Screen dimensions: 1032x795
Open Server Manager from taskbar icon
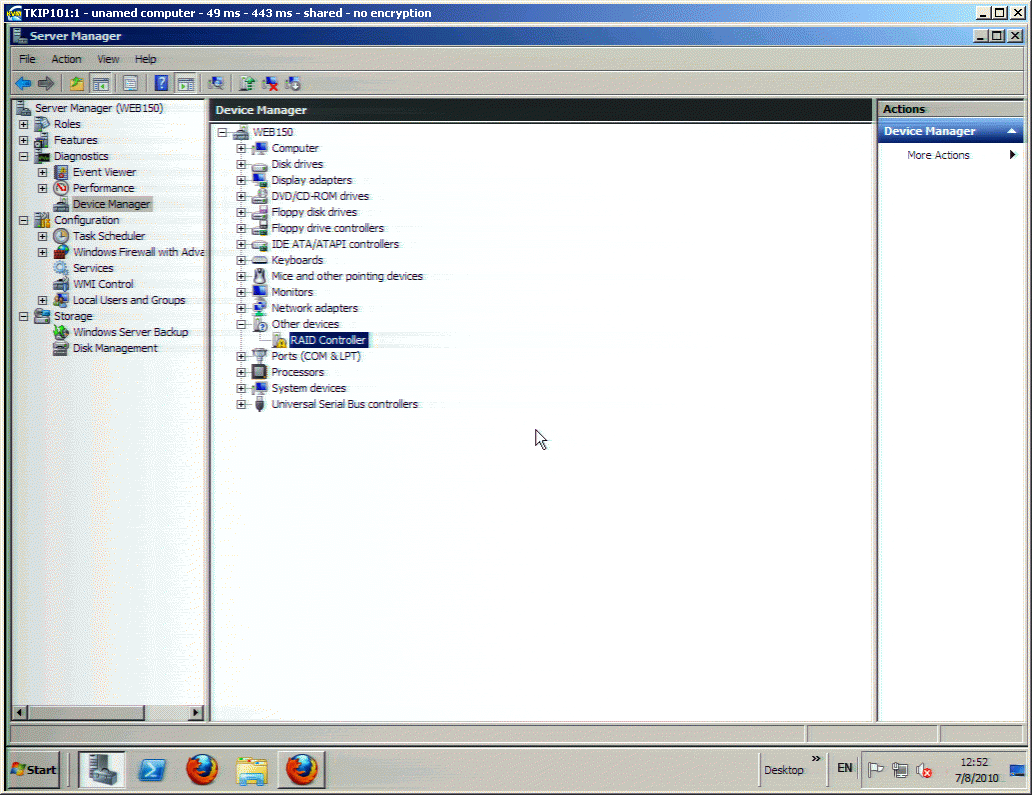click(101, 769)
